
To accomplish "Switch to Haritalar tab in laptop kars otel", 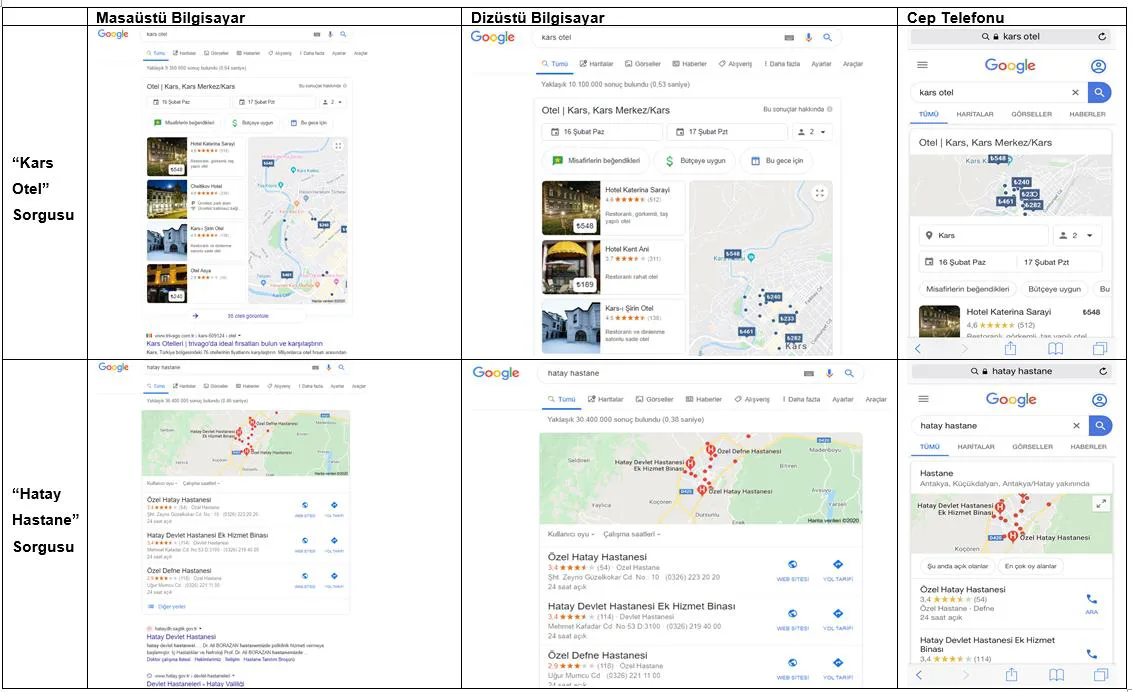I will coord(596,64).
